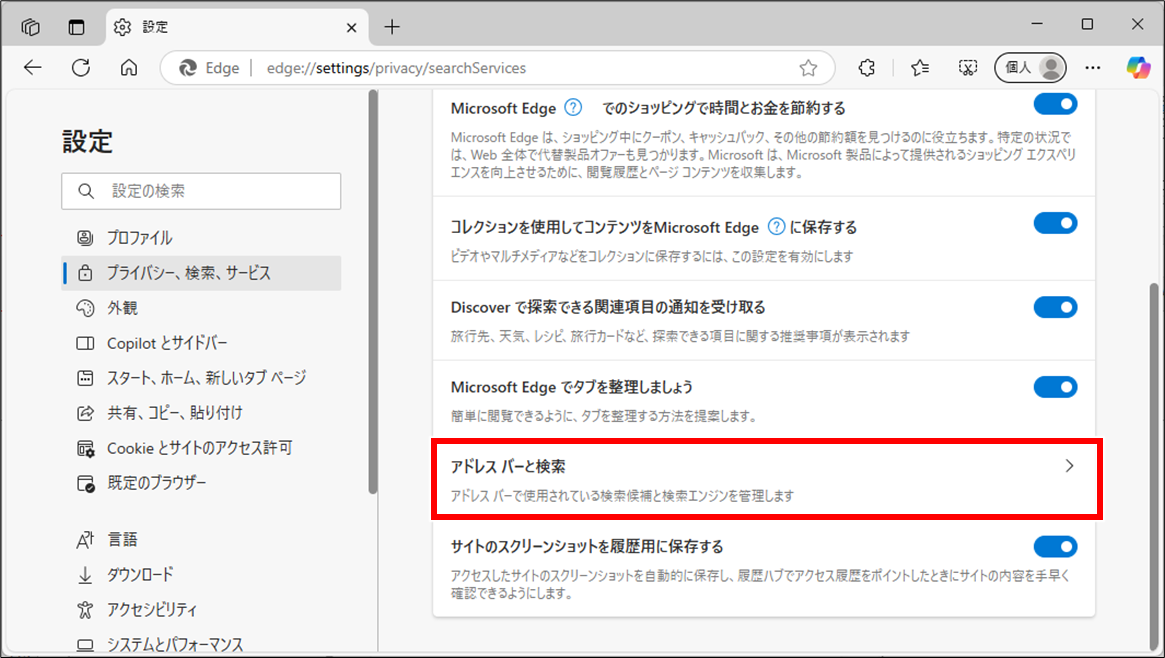Click the browser Back arrow
This screenshot has height=658, width=1165.
pos(33,68)
